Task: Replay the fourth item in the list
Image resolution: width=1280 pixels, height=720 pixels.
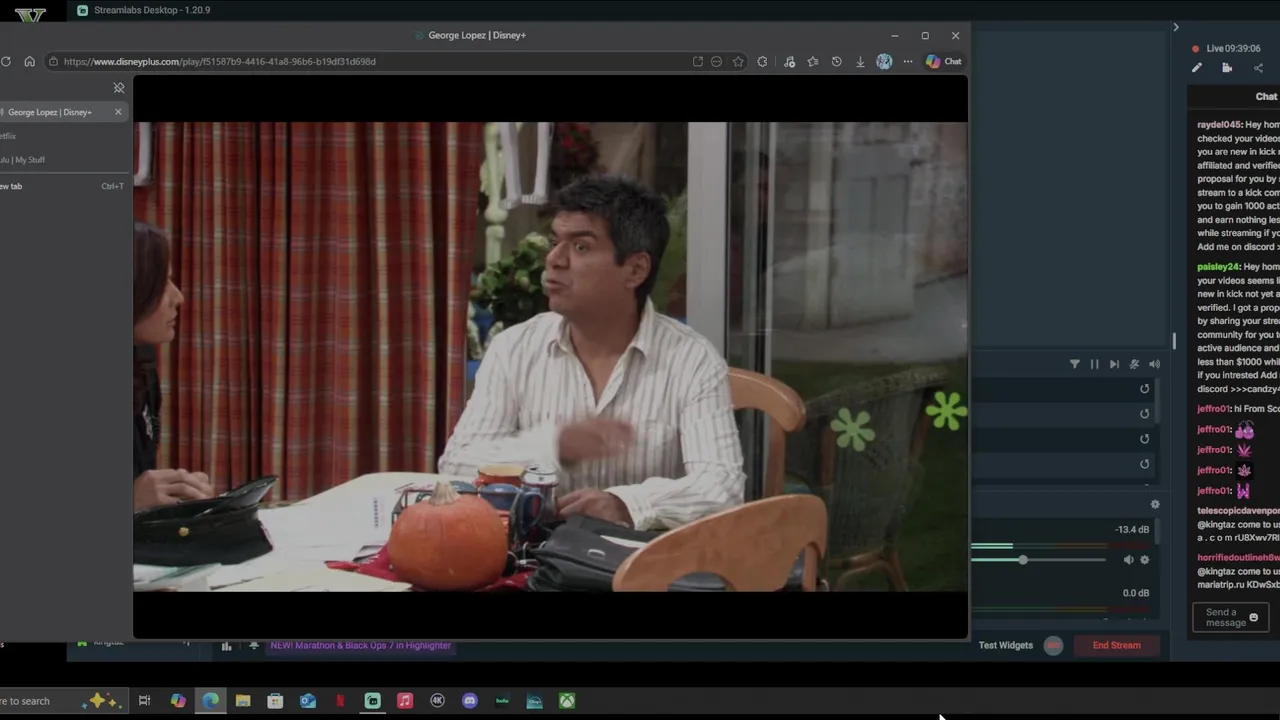Action: click(1145, 464)
